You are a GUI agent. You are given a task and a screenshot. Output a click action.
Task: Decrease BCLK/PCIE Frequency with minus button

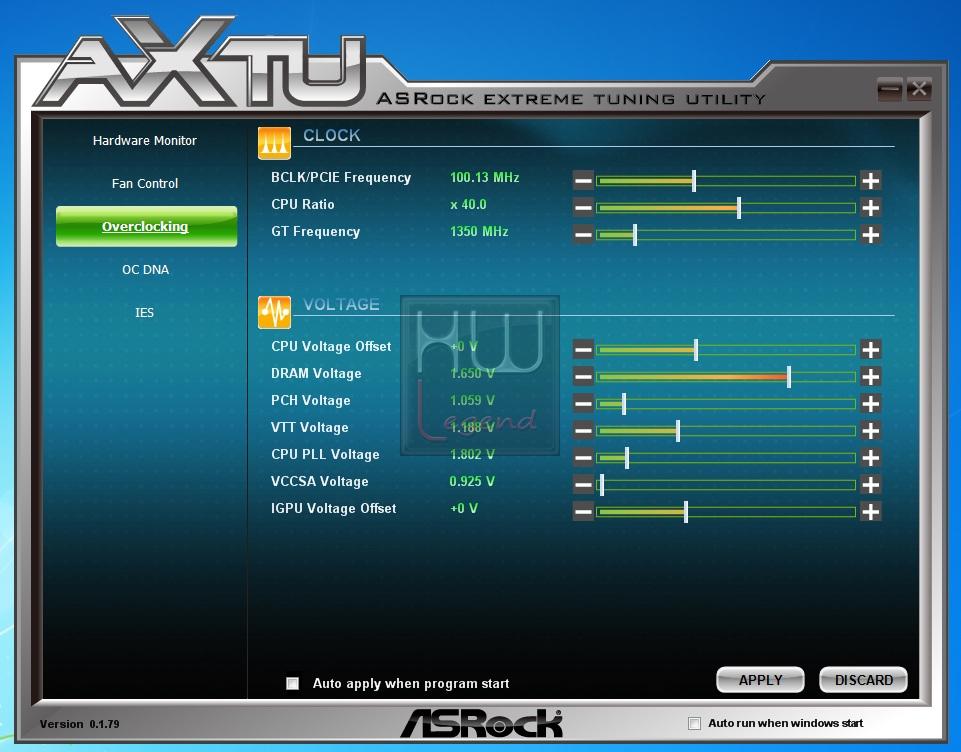click(x=583, y=181)
